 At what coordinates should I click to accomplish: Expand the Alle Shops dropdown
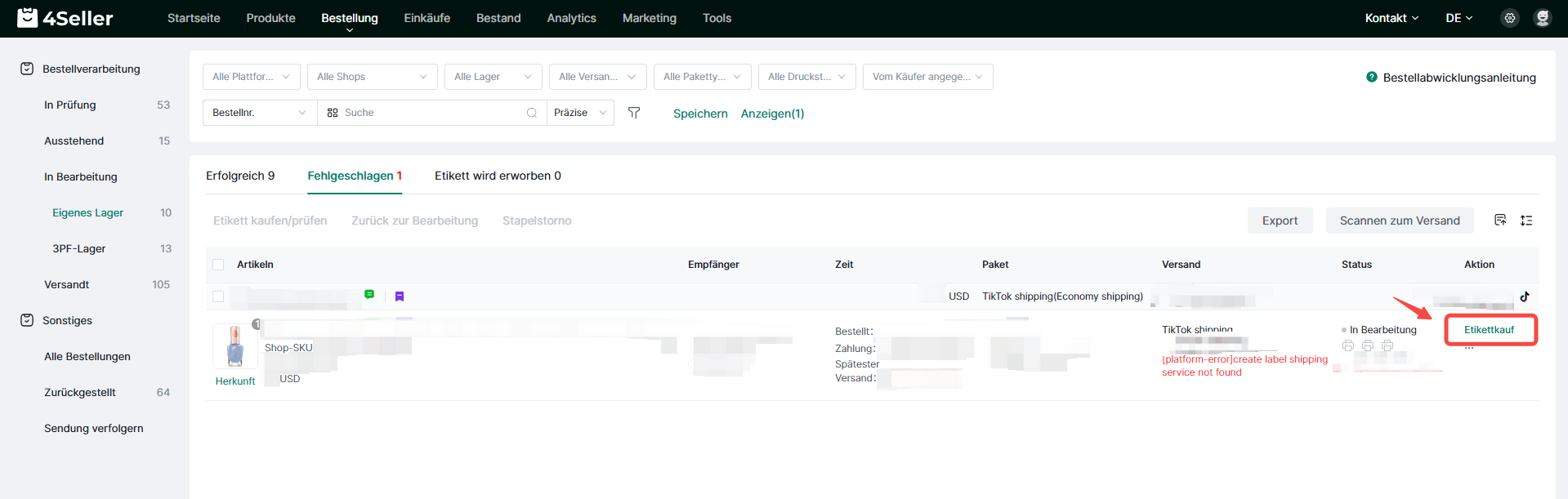pyautogui.click(x=372, y=77)
